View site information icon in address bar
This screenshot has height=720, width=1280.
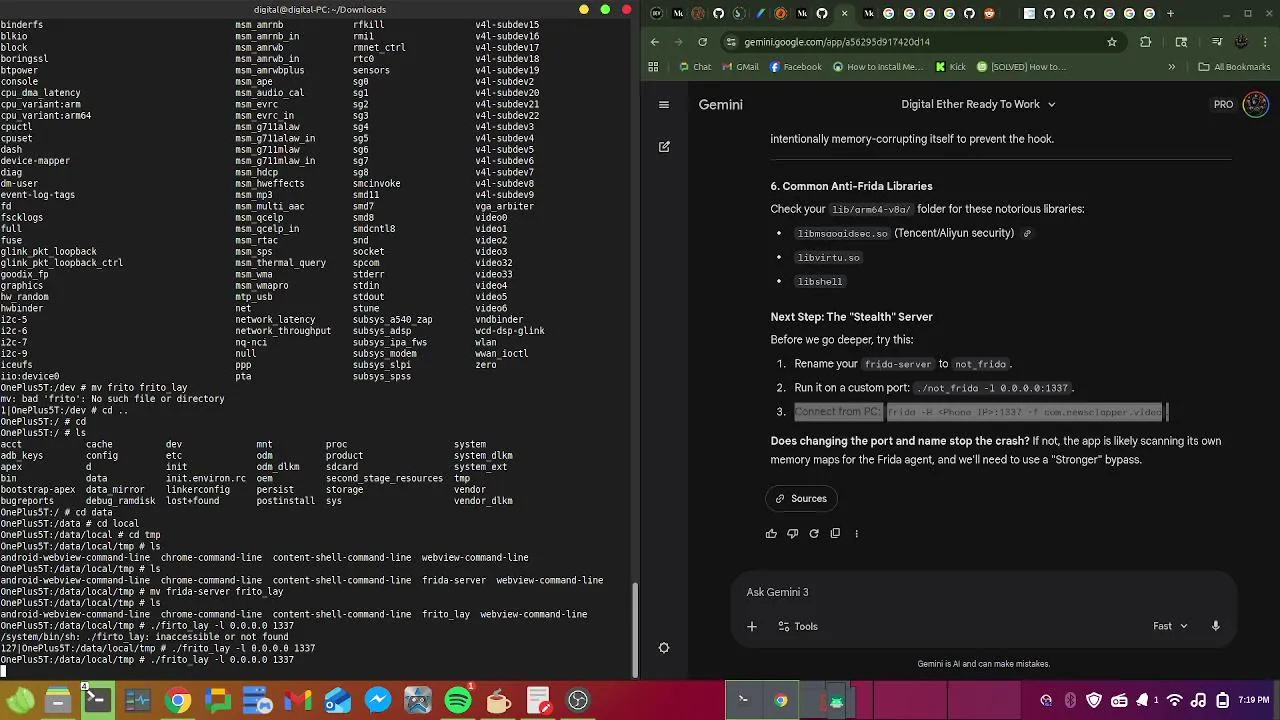pos(732,42)
